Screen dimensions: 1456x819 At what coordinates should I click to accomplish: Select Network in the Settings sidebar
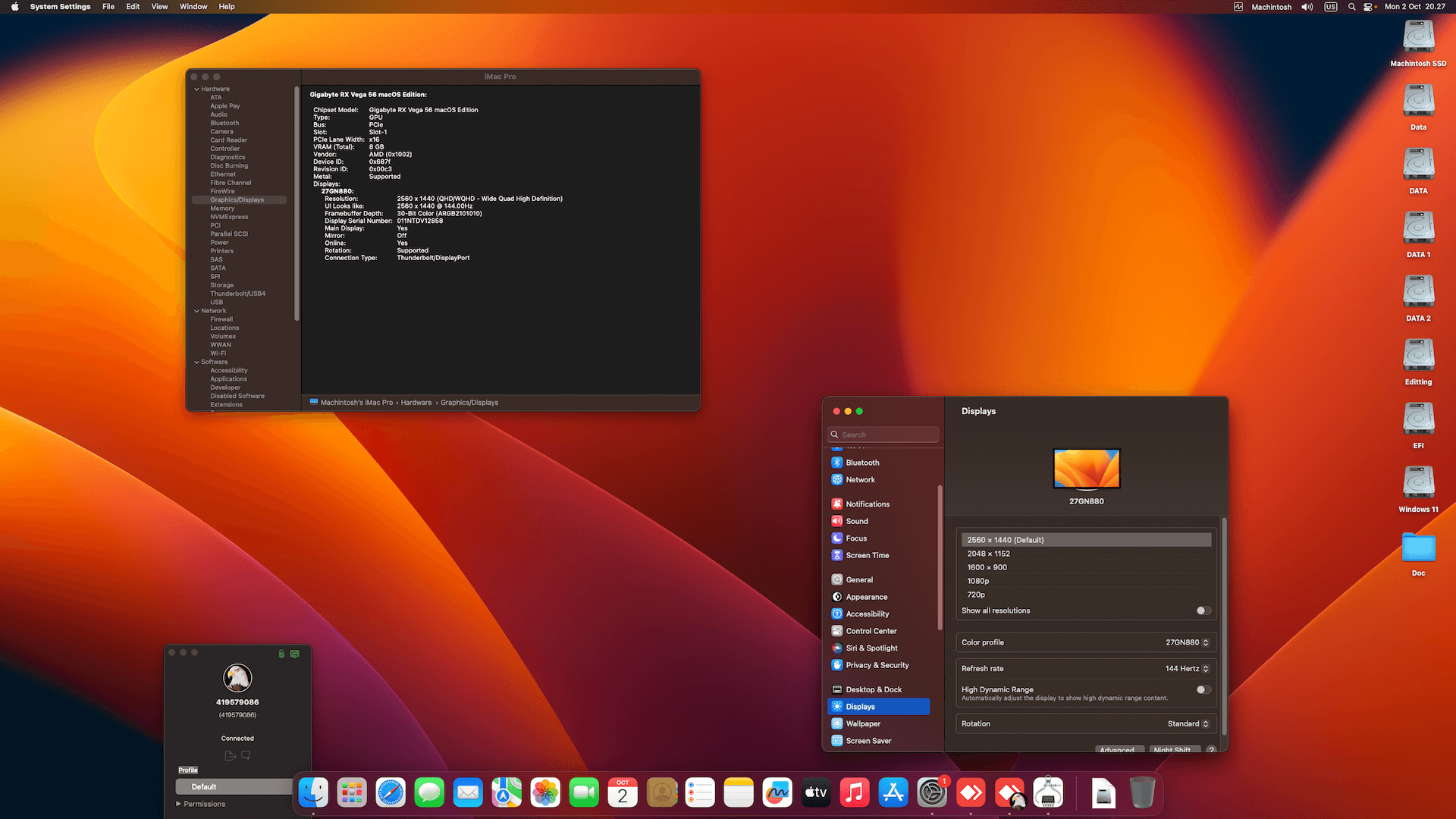point(861,479)
